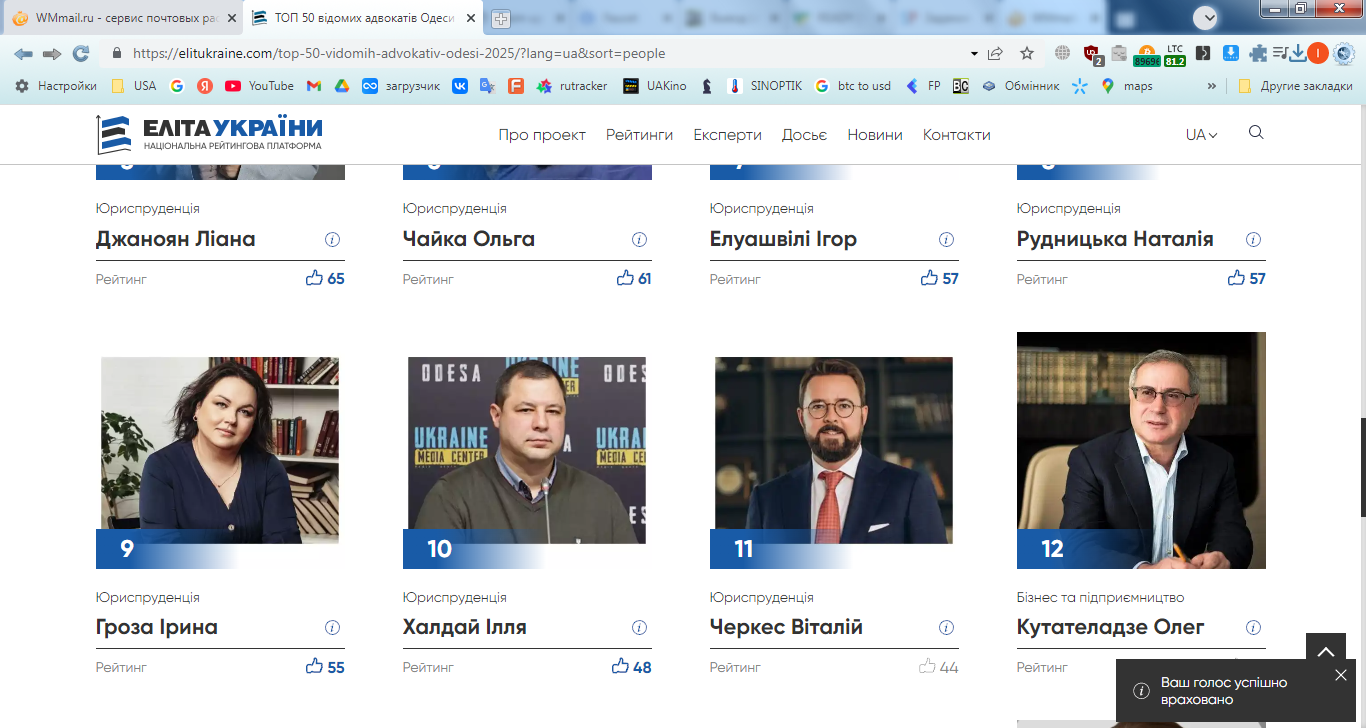Click the browser back arrow
This screenshot has height=728, width=1366.
pyautogui.click(x=23, y=53)
